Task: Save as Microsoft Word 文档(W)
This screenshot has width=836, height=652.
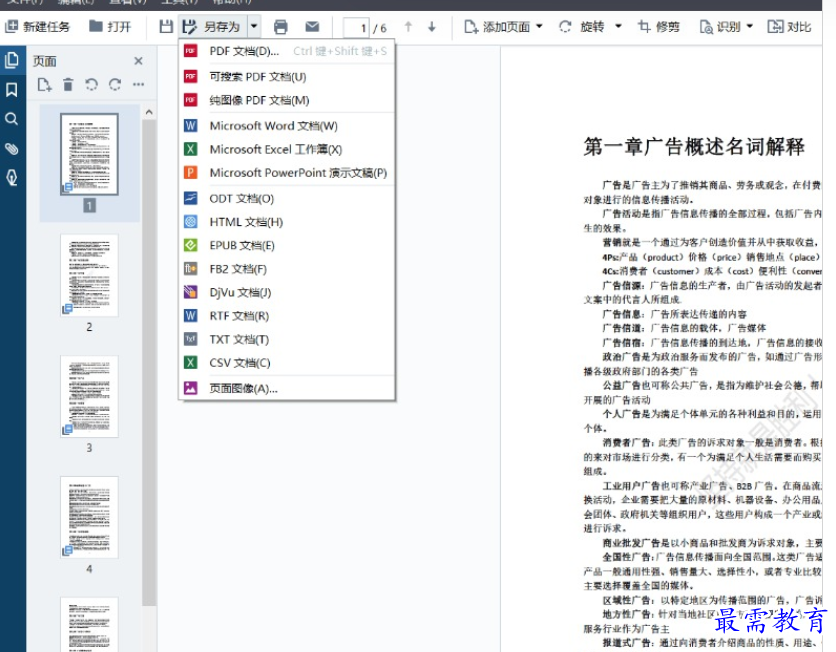Action: click(287, 126)
